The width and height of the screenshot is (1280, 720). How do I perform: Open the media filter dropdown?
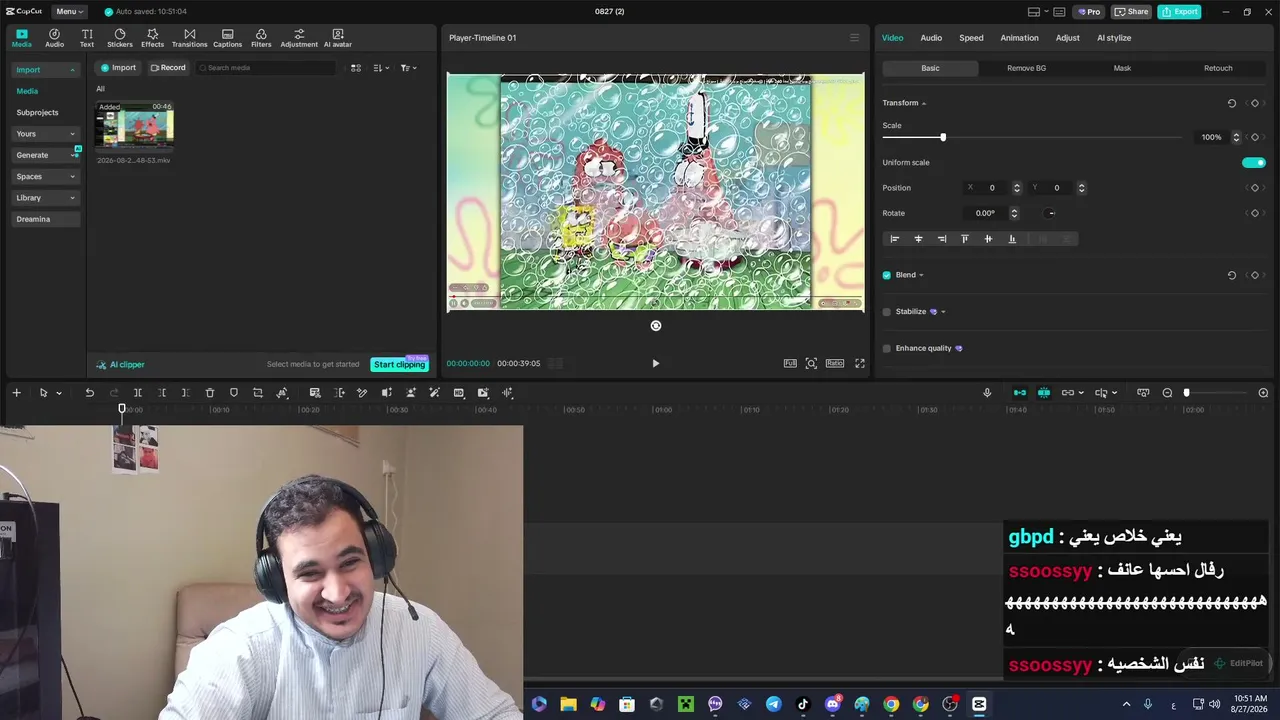click(408, 68)
